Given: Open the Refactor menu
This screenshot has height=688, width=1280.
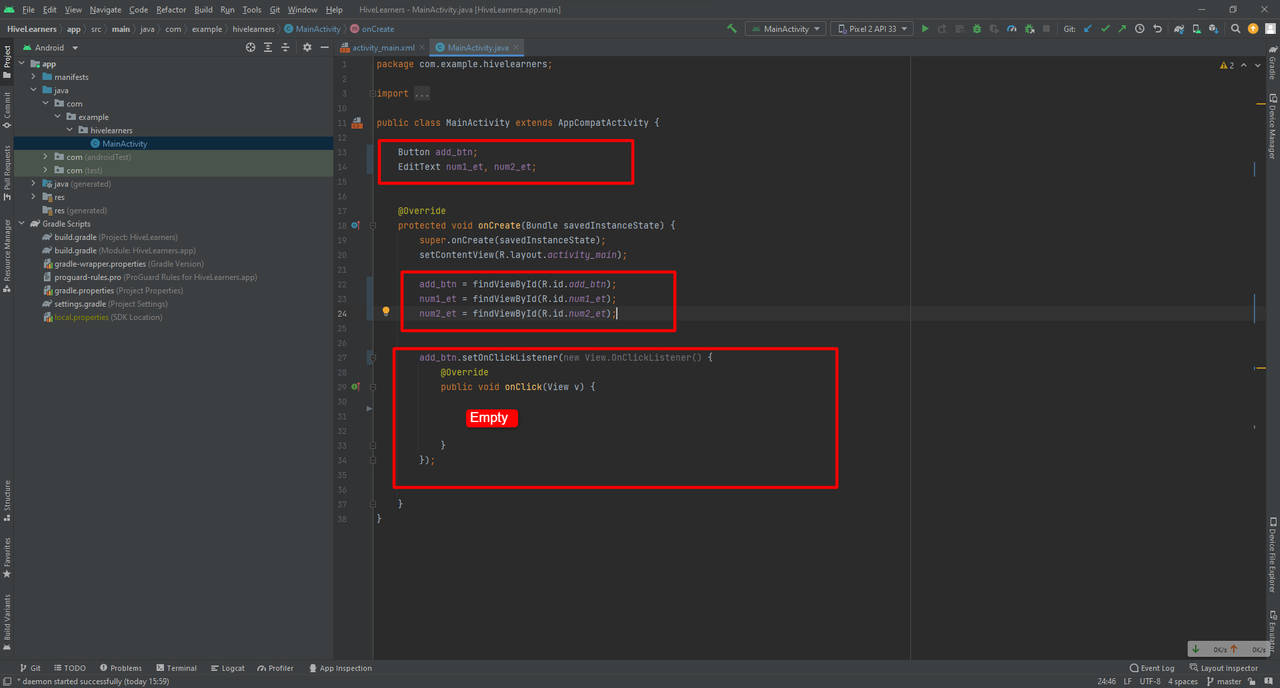Looking at the screenshot, I should coord(171,10).
